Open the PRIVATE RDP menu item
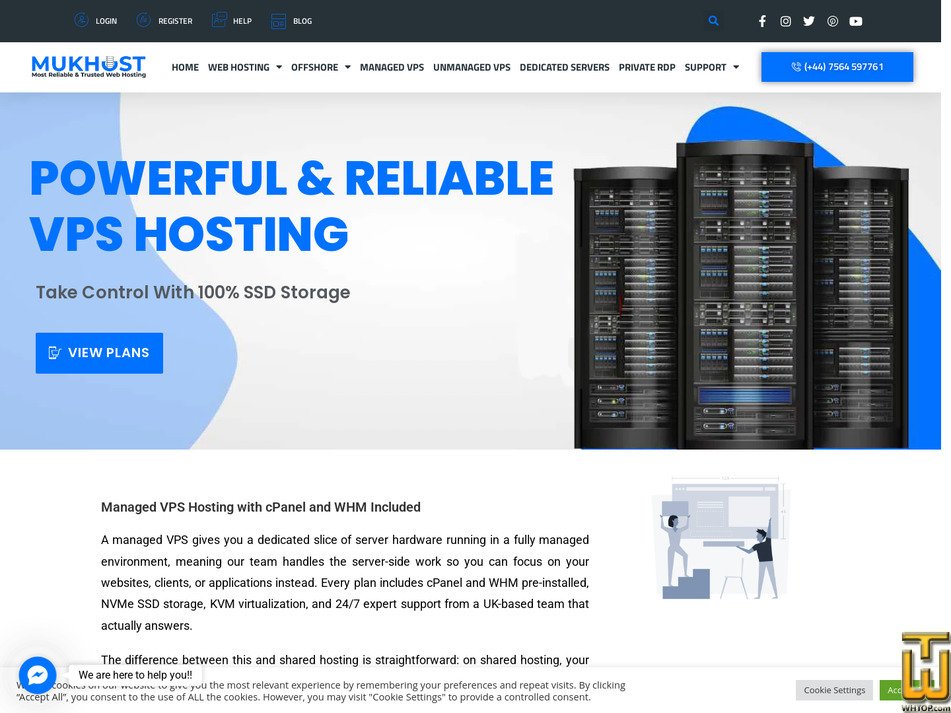951x713 pixels. (647, 67)
